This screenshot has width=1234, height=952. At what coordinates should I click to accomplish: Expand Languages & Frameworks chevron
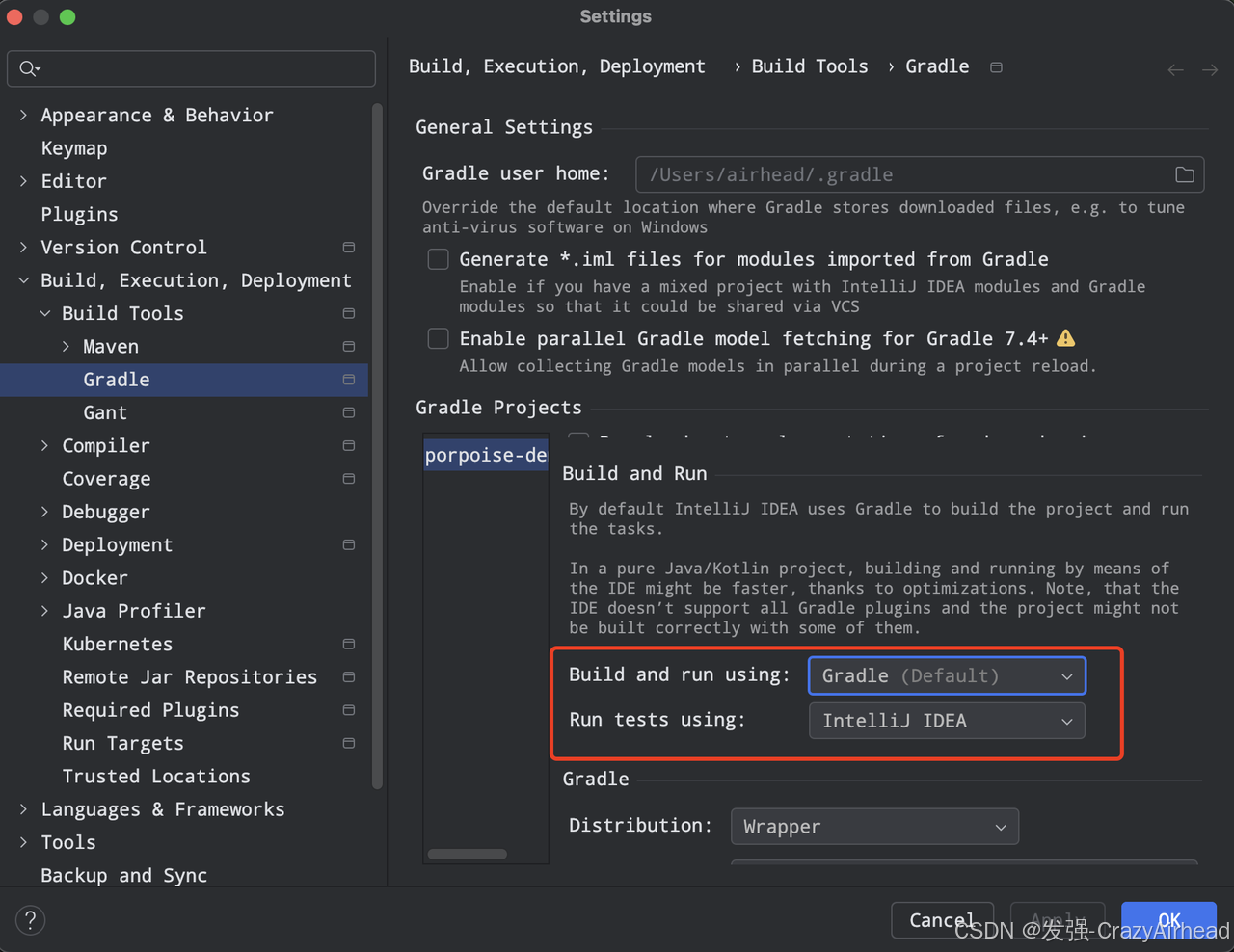tap(23, 809)
